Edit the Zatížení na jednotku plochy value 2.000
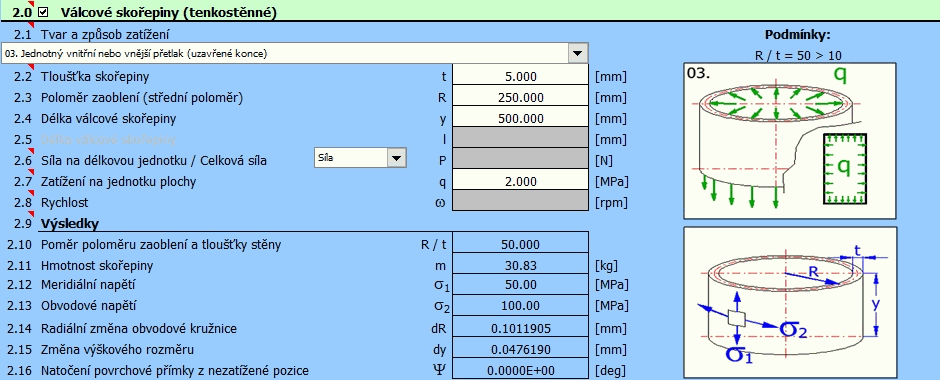 tap(520, 182)
